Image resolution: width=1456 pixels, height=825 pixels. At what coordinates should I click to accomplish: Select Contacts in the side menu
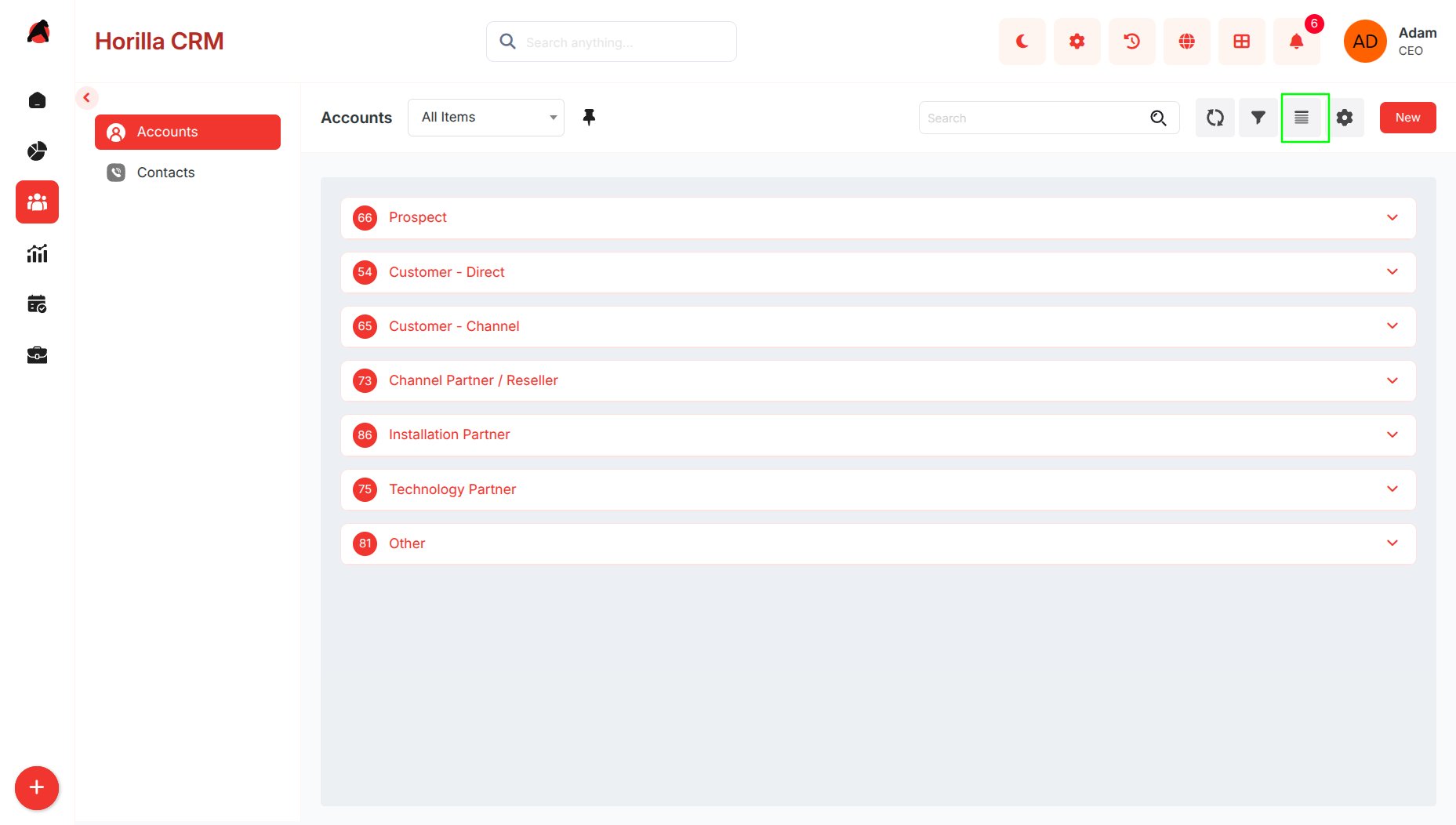coord(187,173)
